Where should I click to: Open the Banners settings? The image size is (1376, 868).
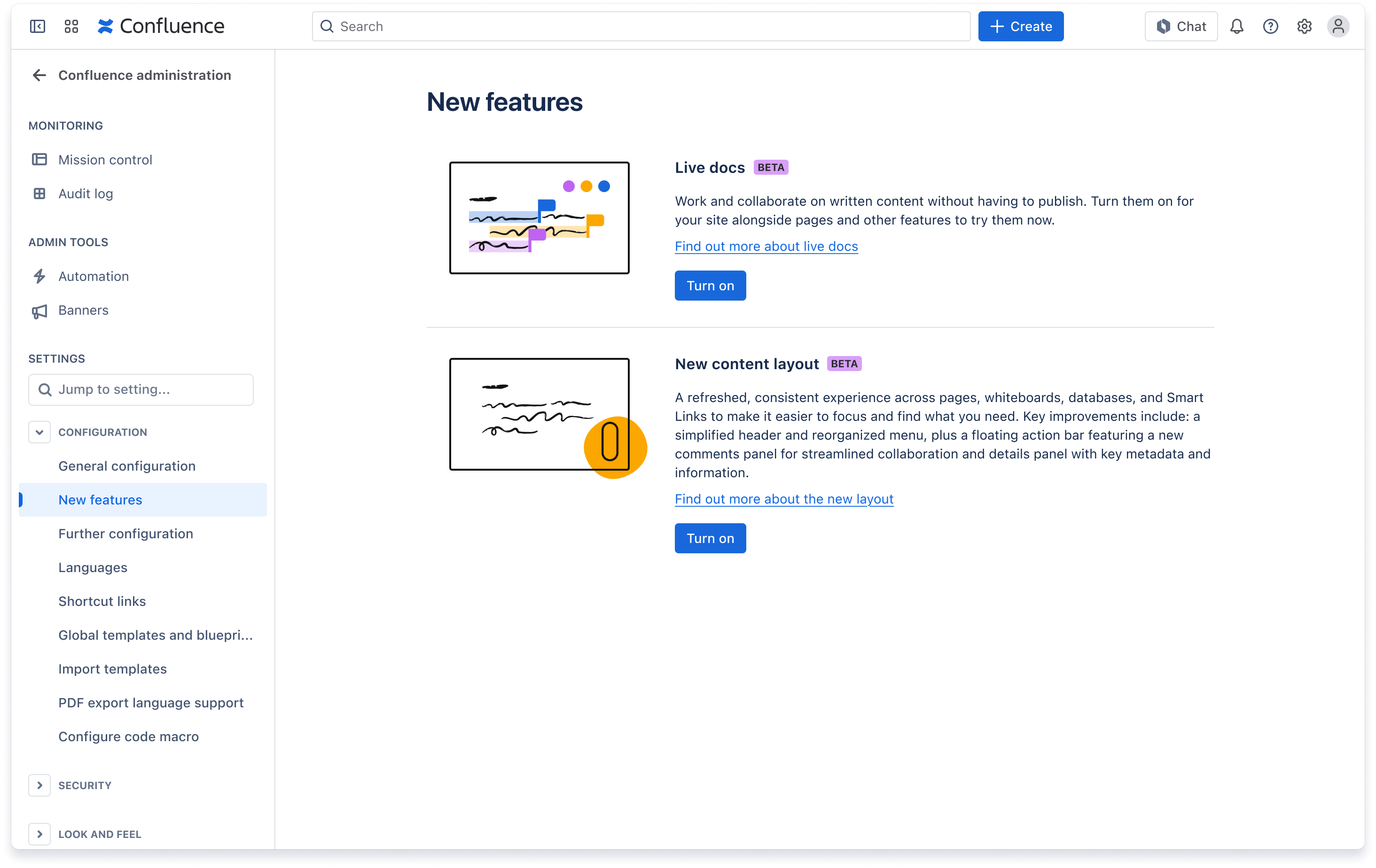[83, 310]
